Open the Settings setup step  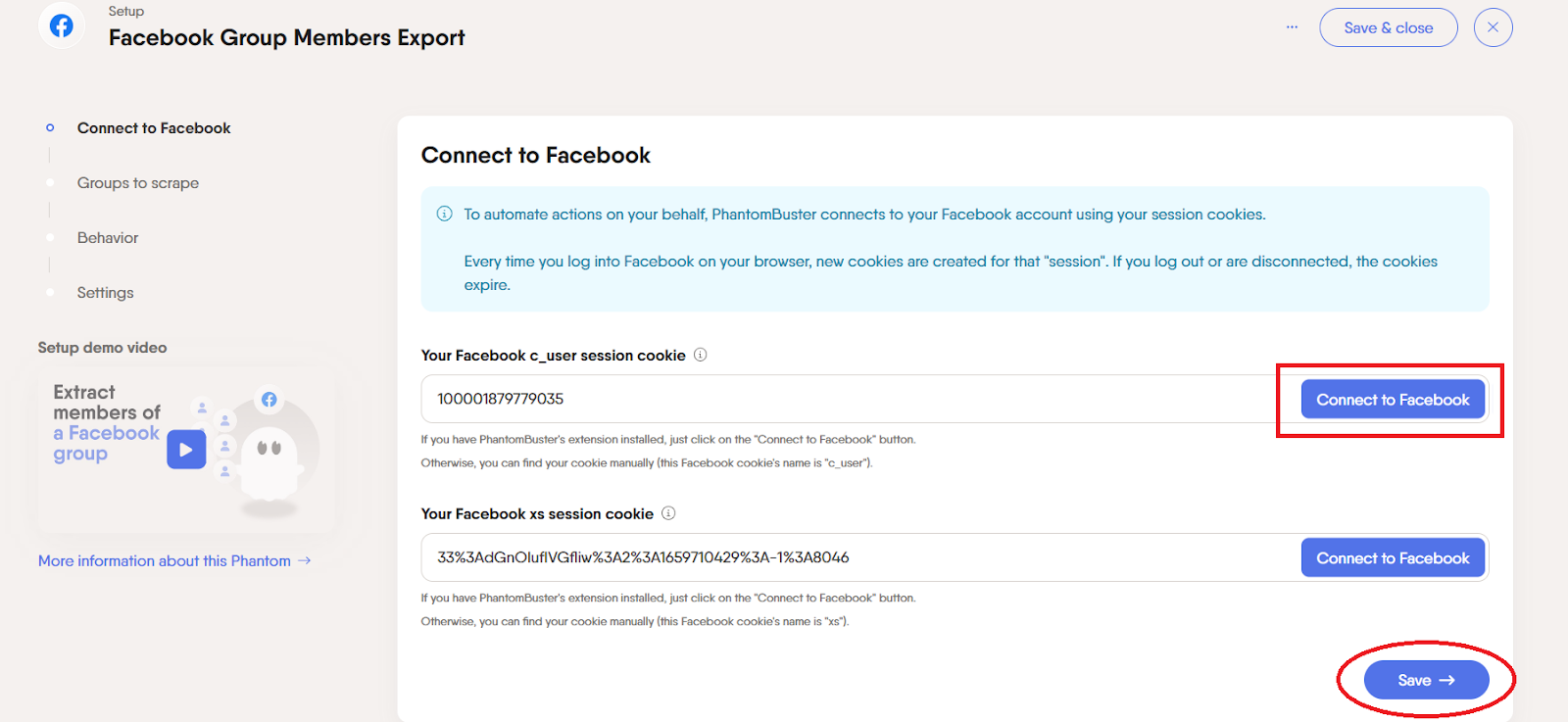(x=105, y=293)
